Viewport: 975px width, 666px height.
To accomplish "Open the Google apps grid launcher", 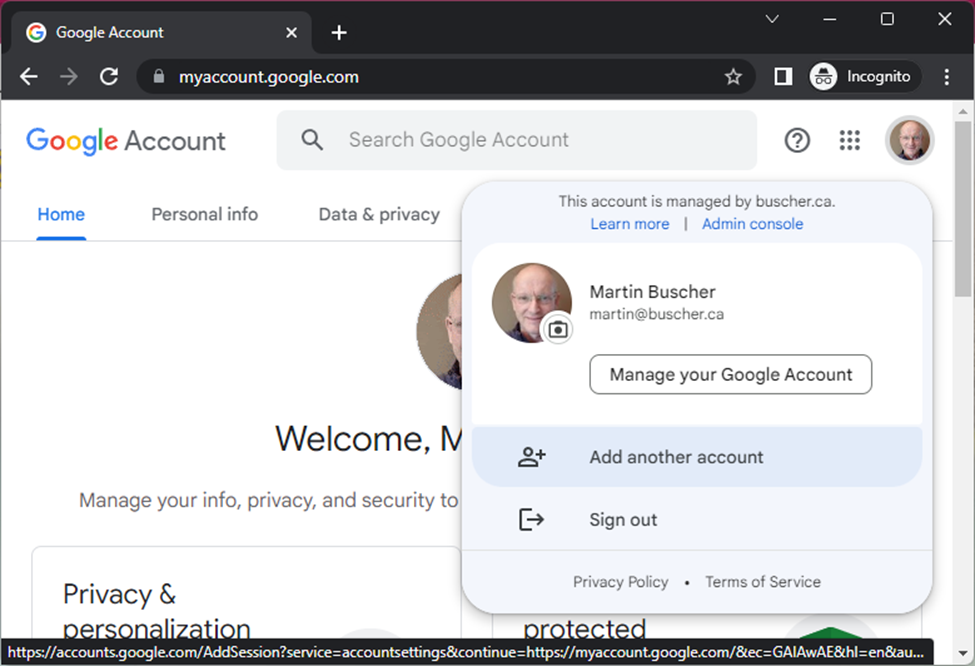I will [849, 141].
